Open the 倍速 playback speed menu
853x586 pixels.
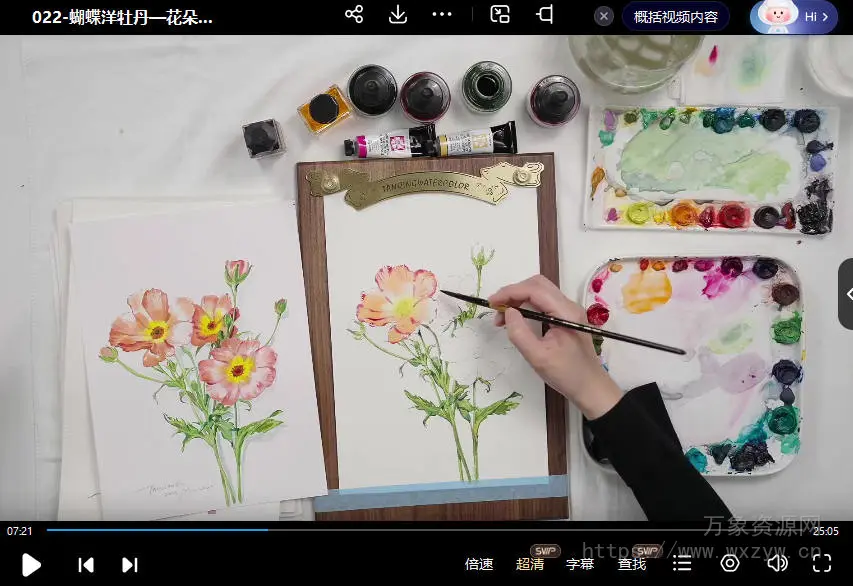(479, 564)
